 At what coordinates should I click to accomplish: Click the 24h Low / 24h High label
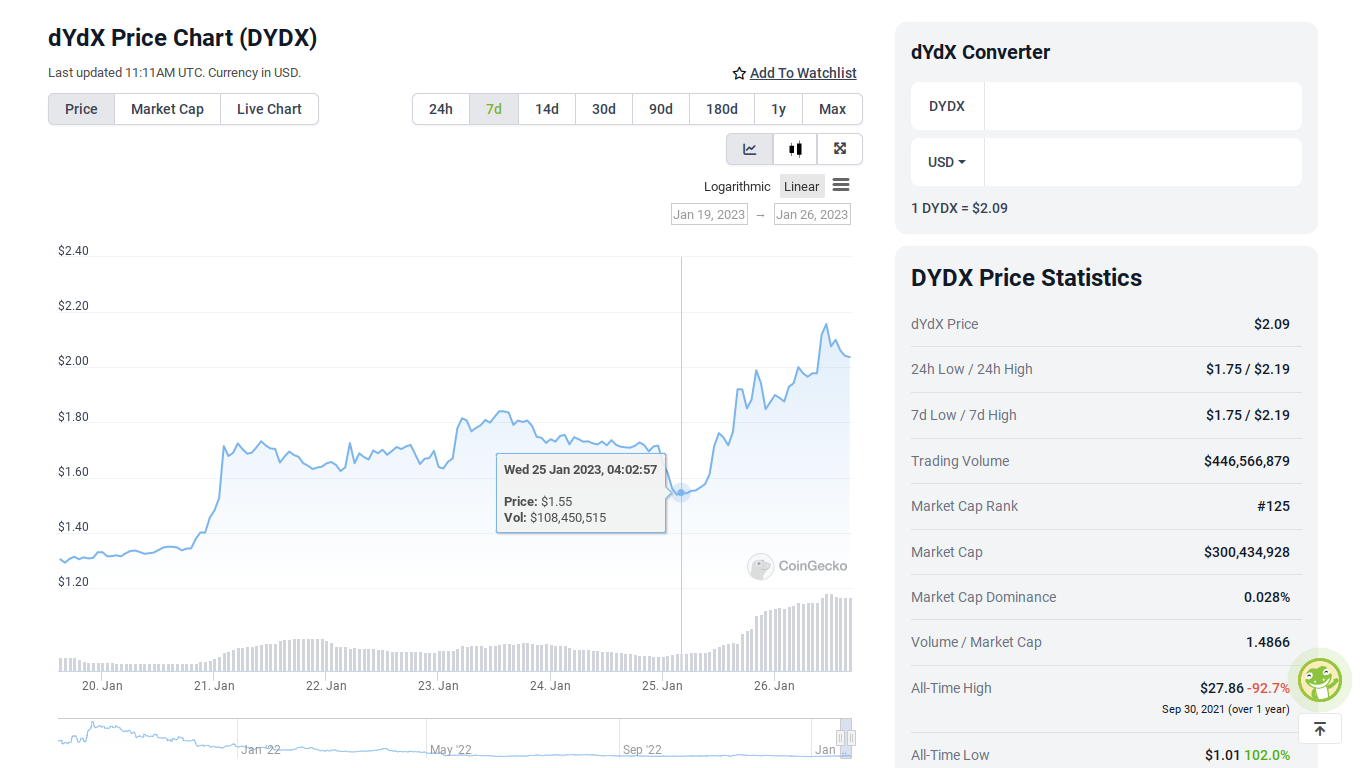tap(972, 369)
